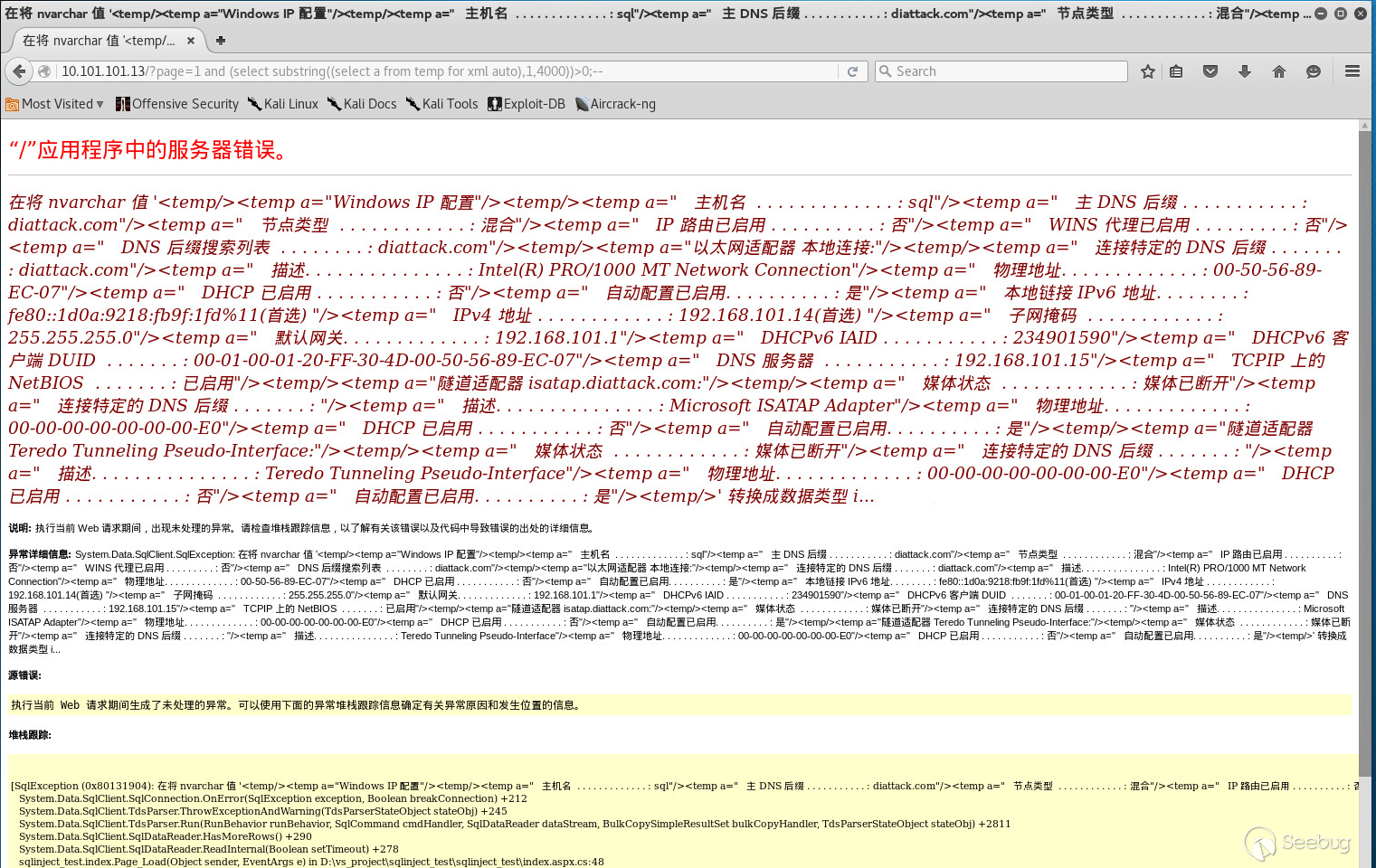Click the 源错误 label
This screenshot has height=868, width=1376.
(x=24, y=675)
